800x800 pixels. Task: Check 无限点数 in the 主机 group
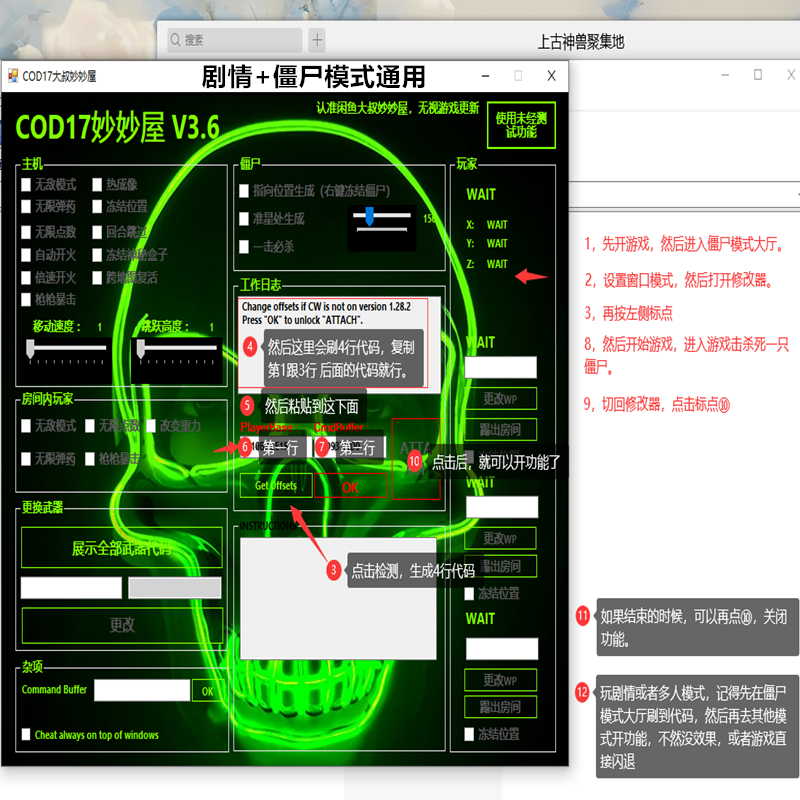[x=26, y=233]
